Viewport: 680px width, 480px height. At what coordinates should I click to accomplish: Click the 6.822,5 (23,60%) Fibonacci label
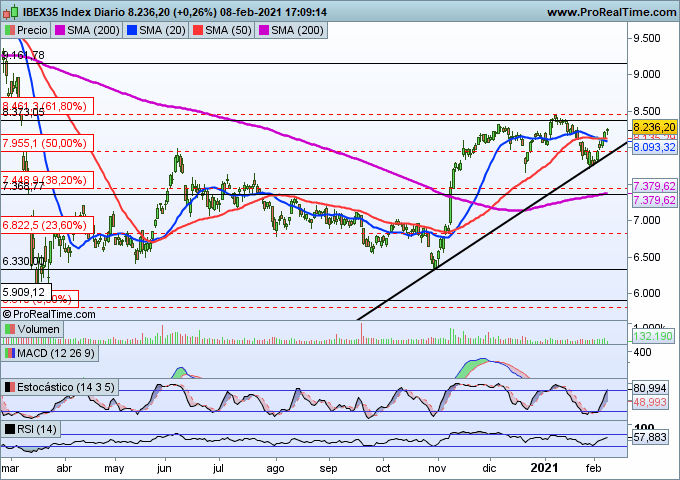(x=47, y=225)
